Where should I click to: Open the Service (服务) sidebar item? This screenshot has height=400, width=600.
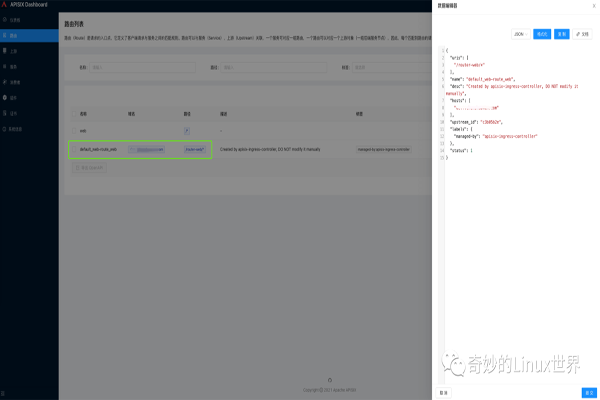click(x=29, y=67)
